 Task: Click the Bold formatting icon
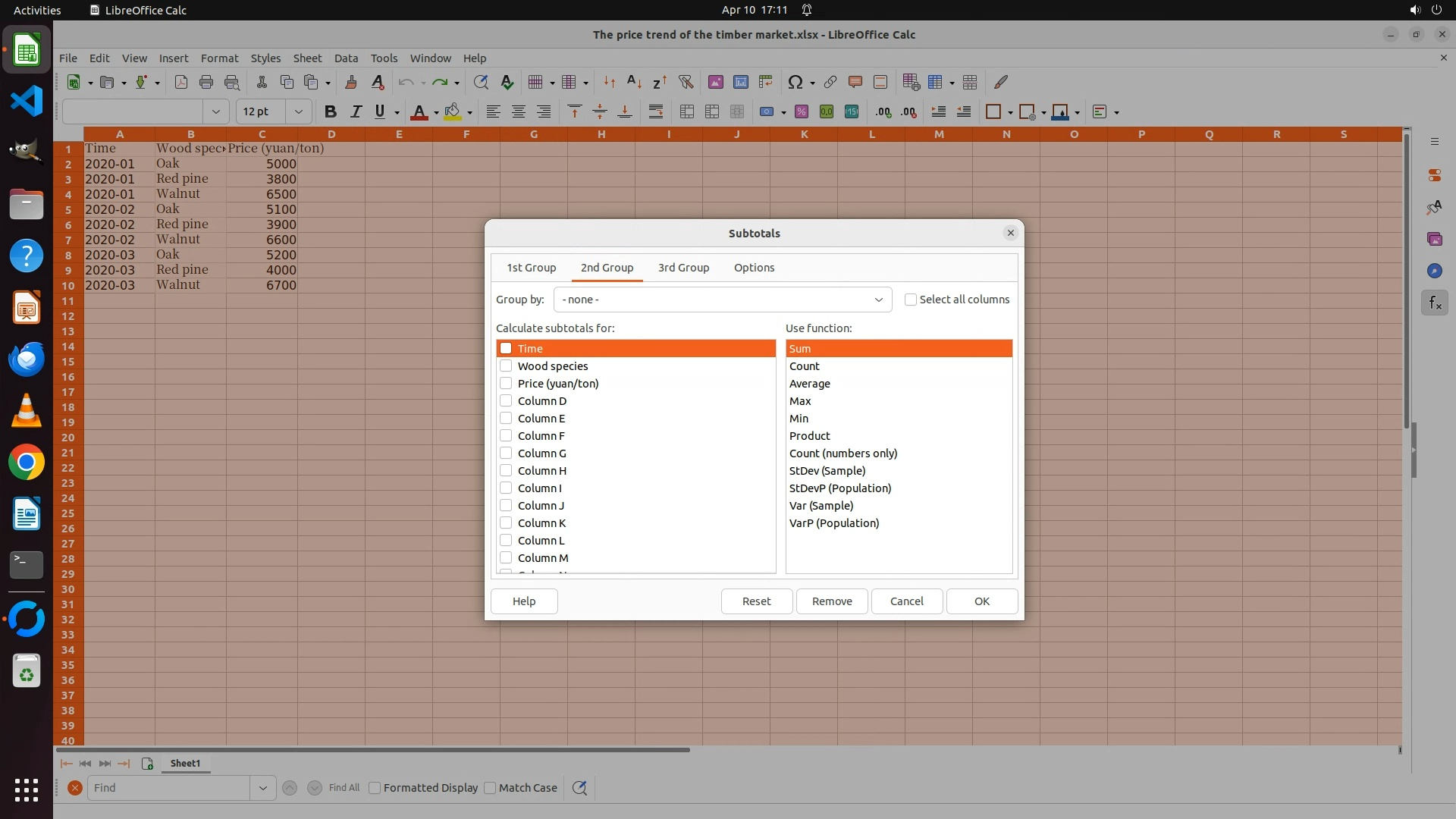(x=330, y=112)
